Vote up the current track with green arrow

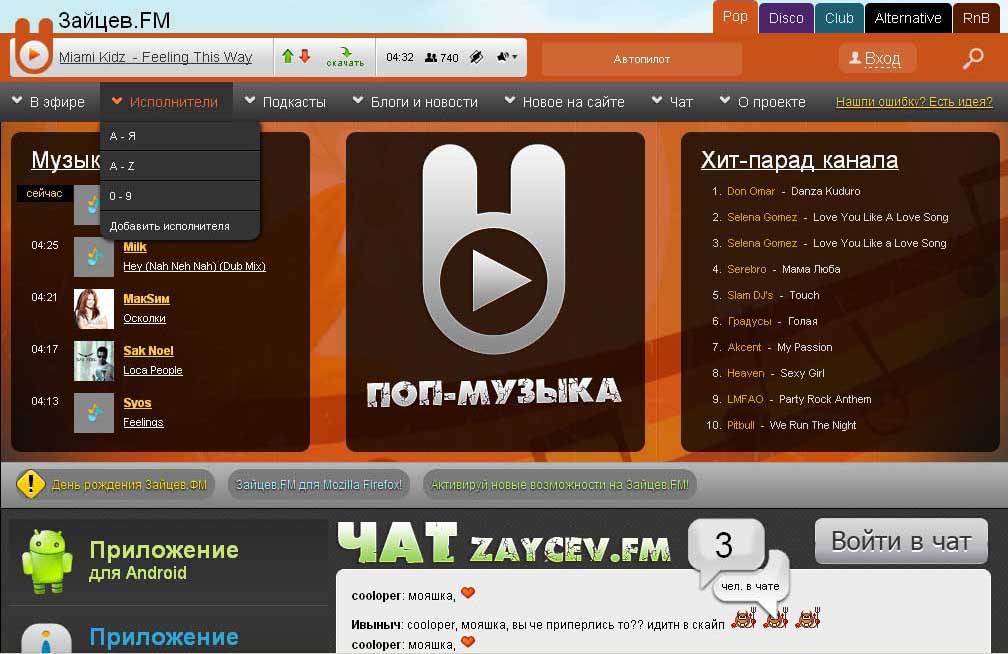pyautogui.click(x=287, y=56)
